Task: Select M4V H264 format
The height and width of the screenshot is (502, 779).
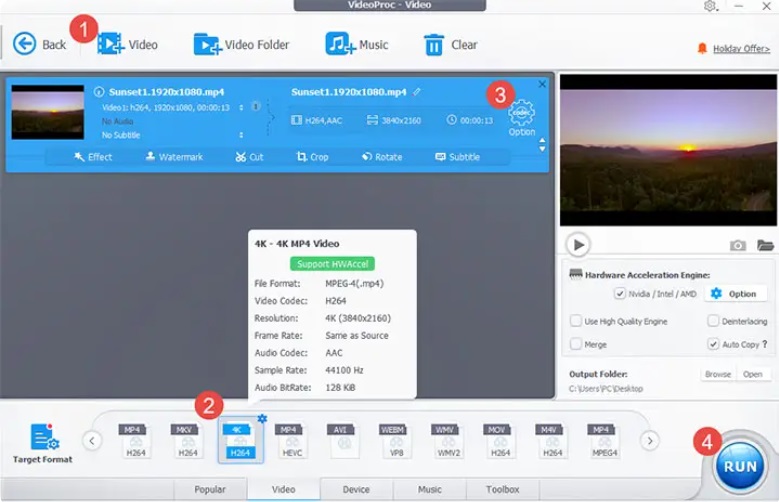Action: tap(552, 440)
